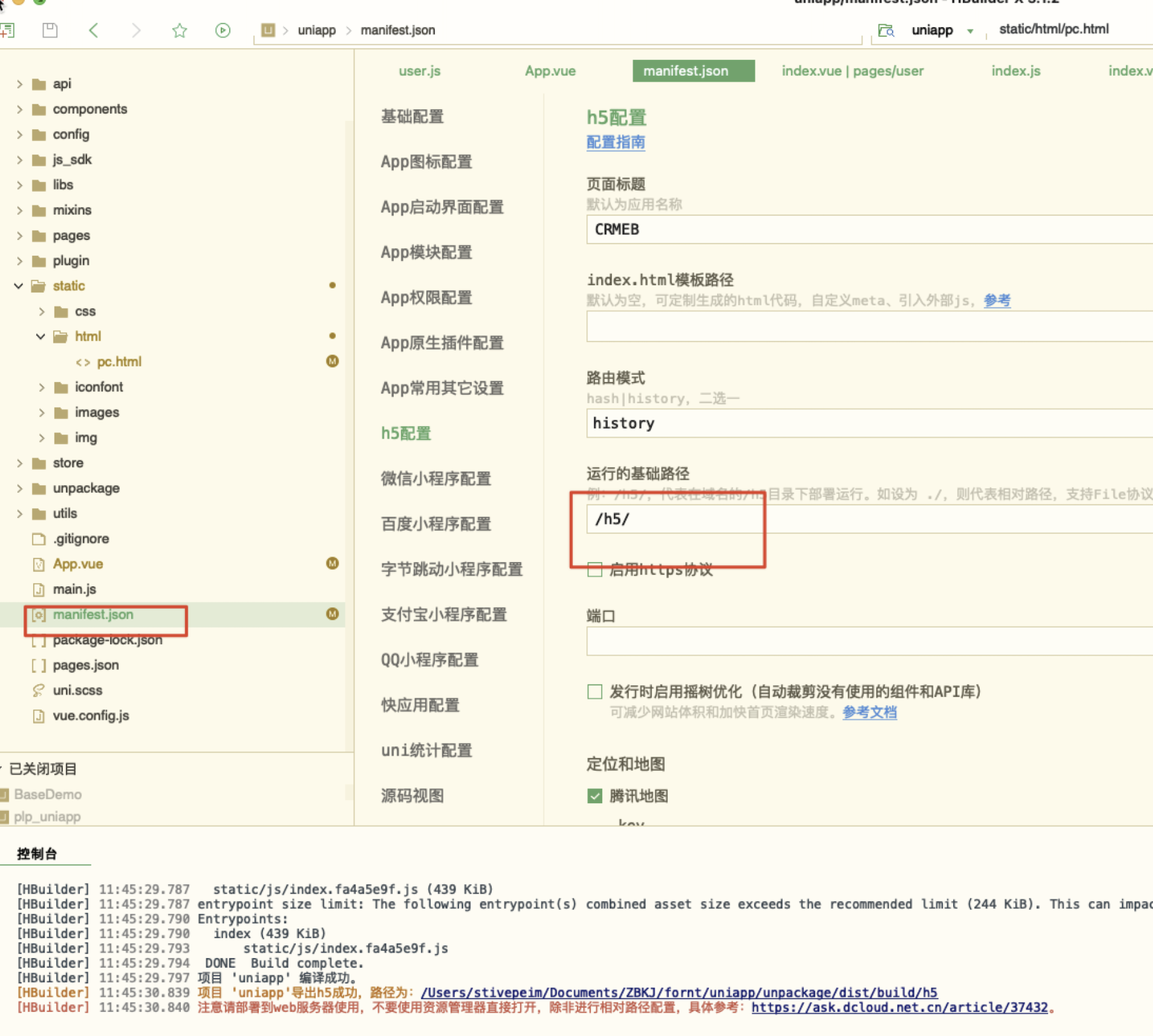Click the App.vue file icon

coord(39,564)
